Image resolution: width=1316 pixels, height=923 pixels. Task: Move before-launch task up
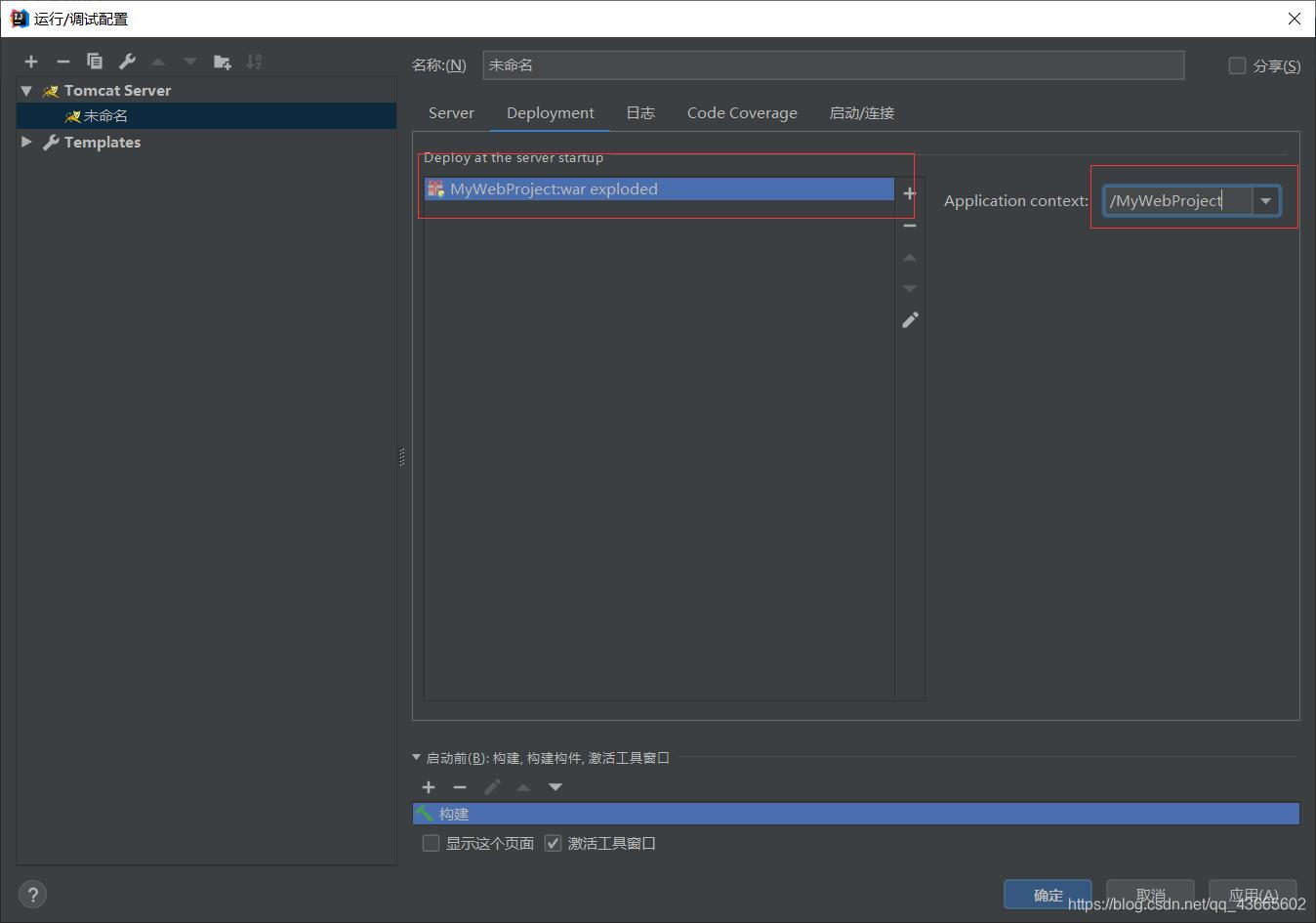click(523, 787)
